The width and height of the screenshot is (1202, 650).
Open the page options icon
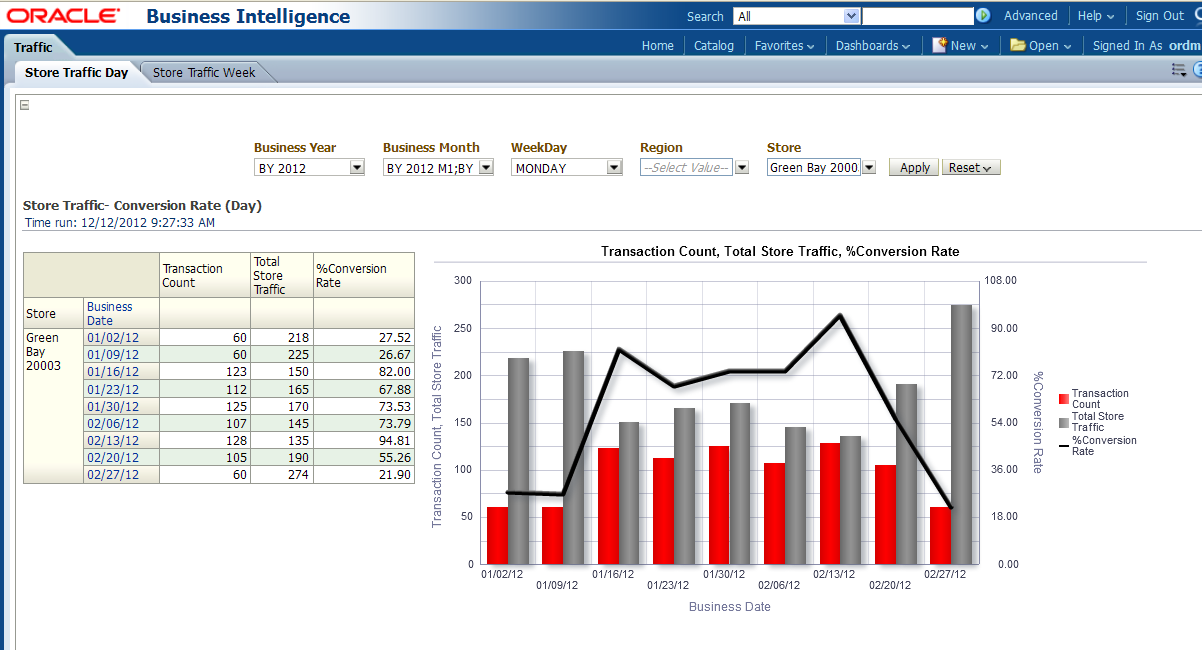(1178, 70)
